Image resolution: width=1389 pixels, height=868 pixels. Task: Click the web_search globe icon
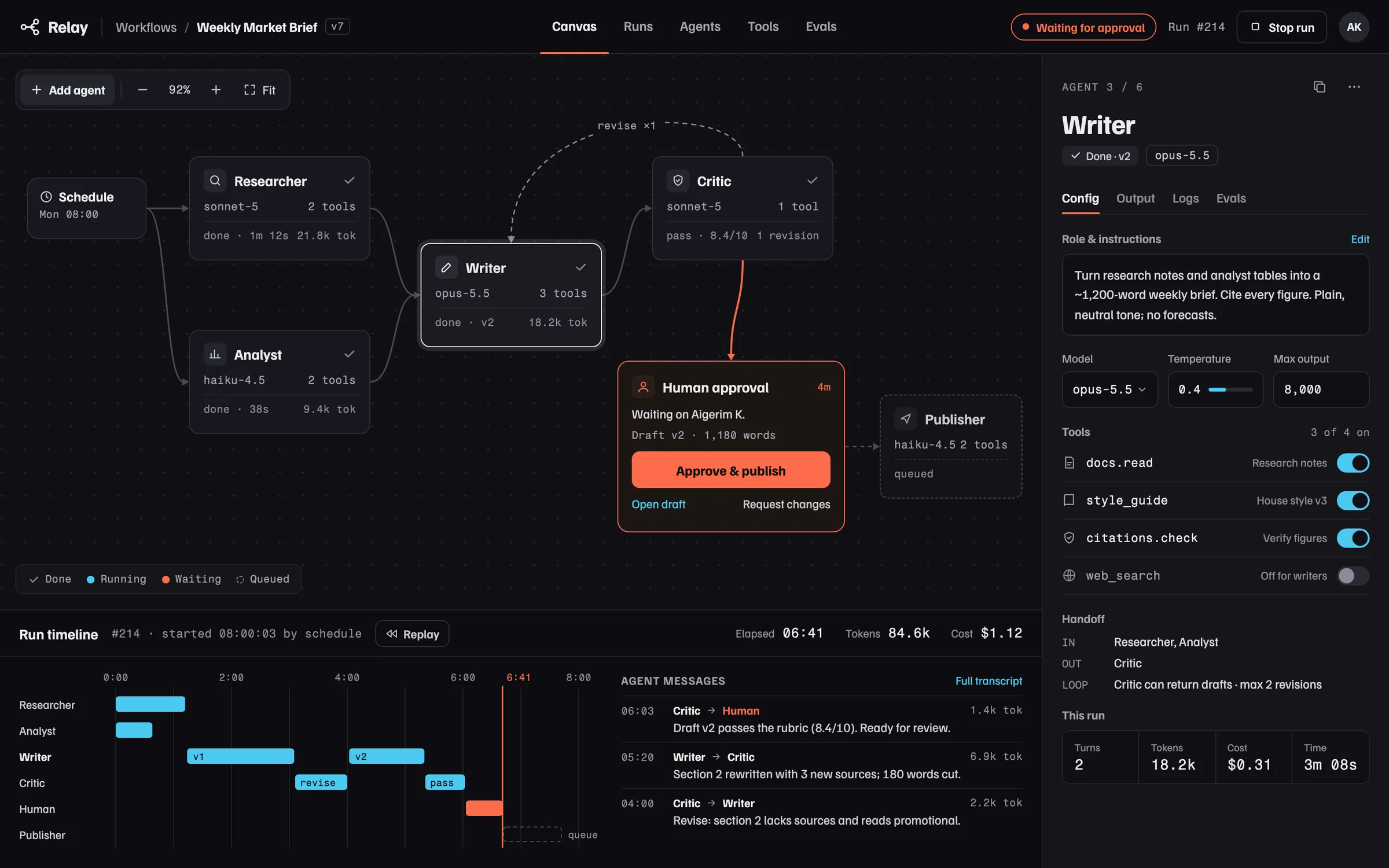pos(1069,576)
